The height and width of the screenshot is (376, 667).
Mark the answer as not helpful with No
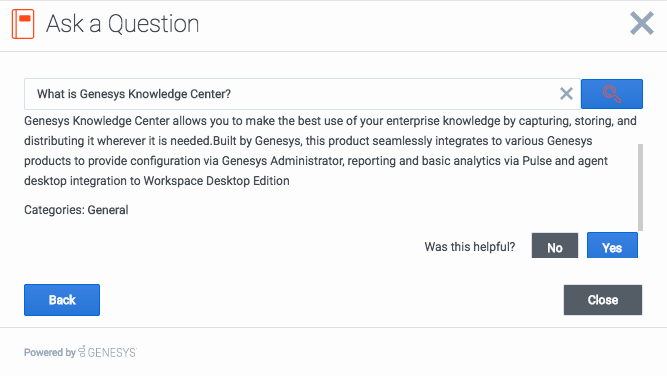555,245
